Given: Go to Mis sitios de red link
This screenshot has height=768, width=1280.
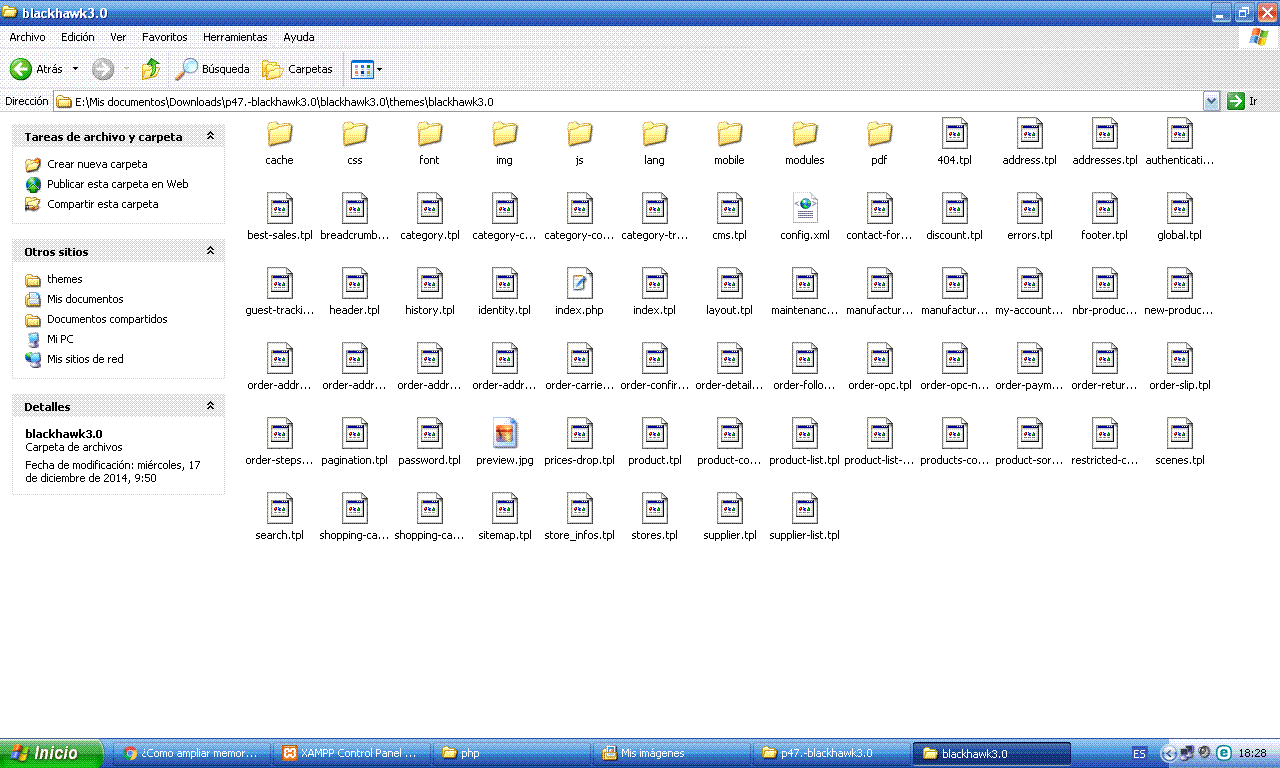Looking at the screenshot, I should [x=85, y=359].
